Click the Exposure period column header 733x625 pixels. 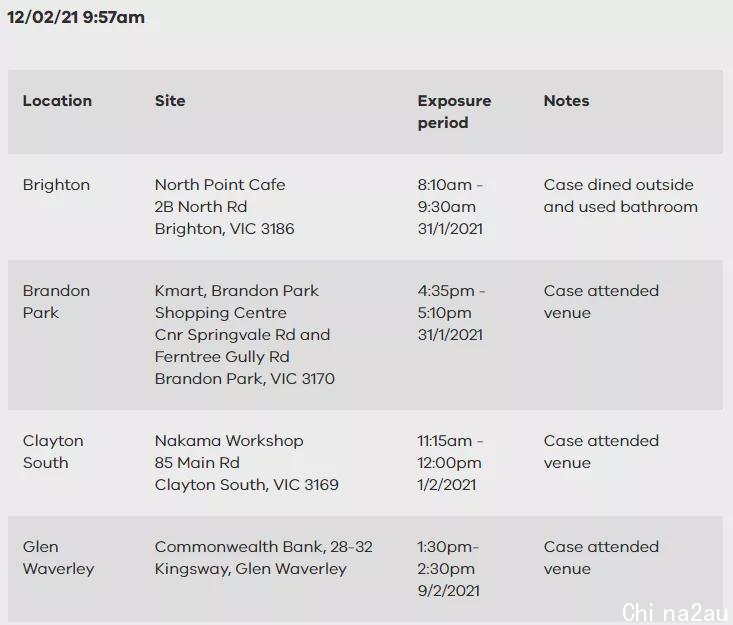tap(454, 112)
